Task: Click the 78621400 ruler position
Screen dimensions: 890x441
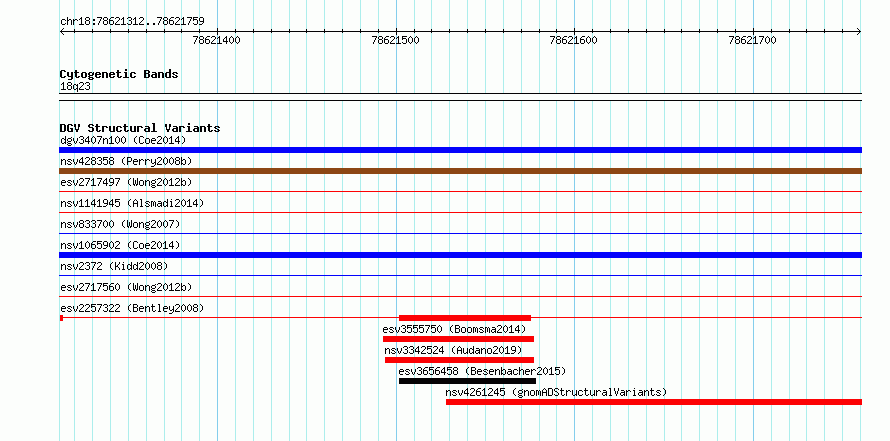Action: (216, 40)
